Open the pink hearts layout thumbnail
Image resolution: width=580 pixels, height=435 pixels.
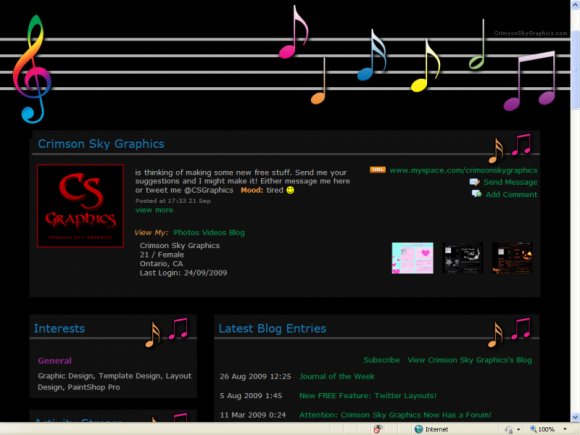coord(412,258)
